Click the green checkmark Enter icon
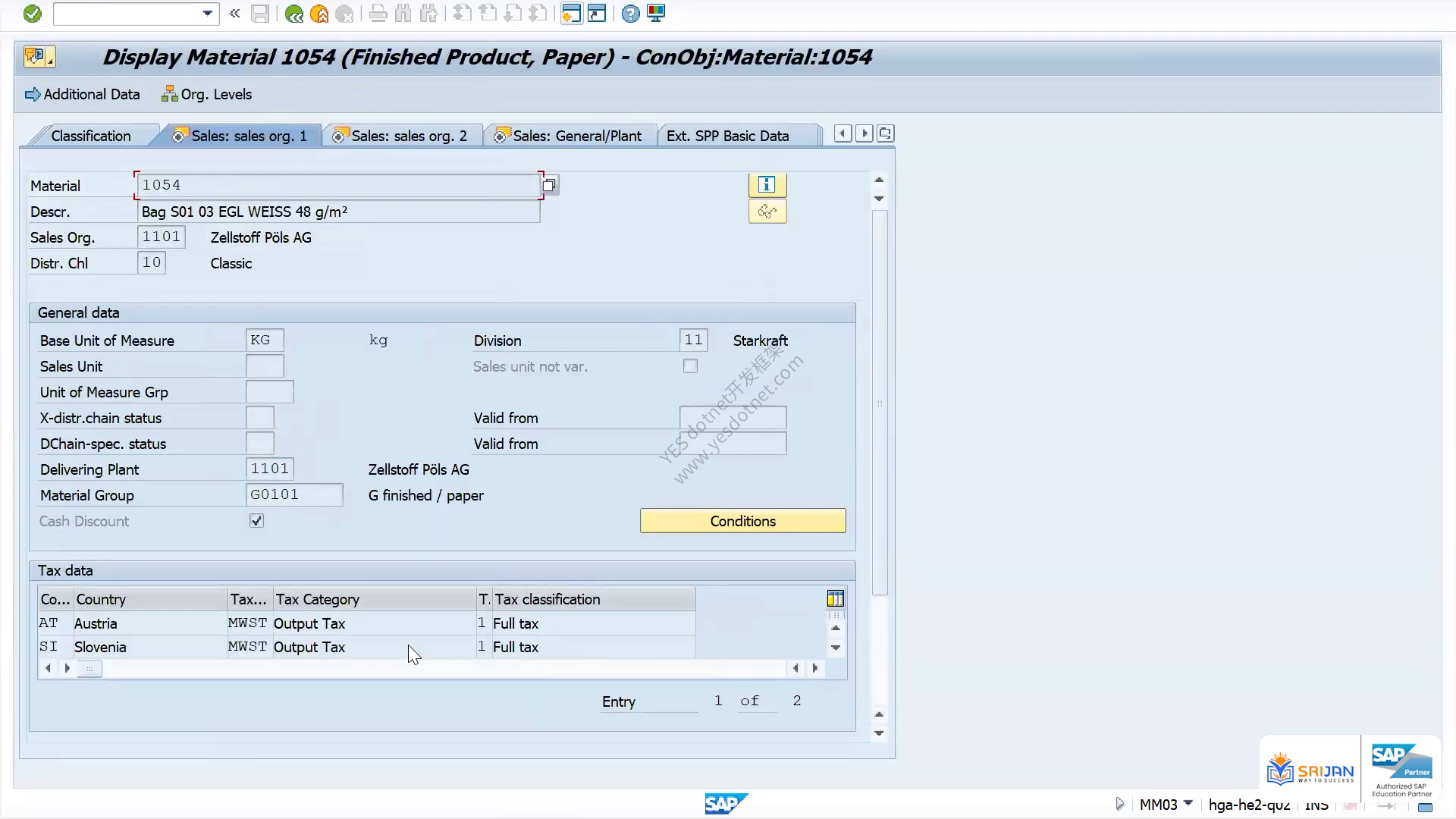This screenshot has height=819, width=1456. tap(32, 14)
